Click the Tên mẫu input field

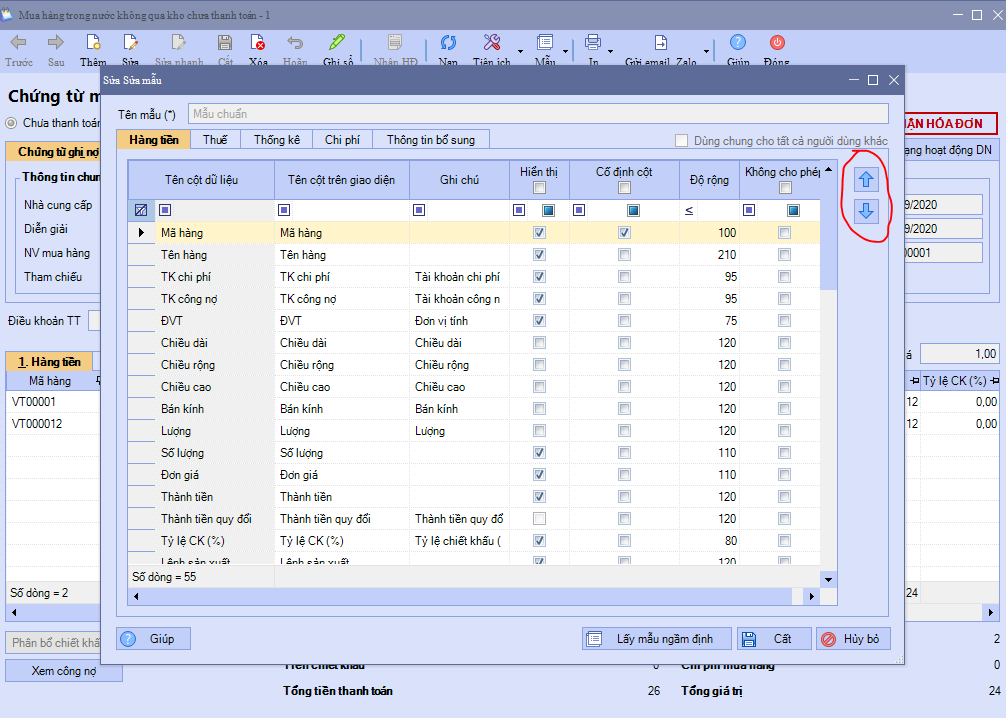coord(538,114)
